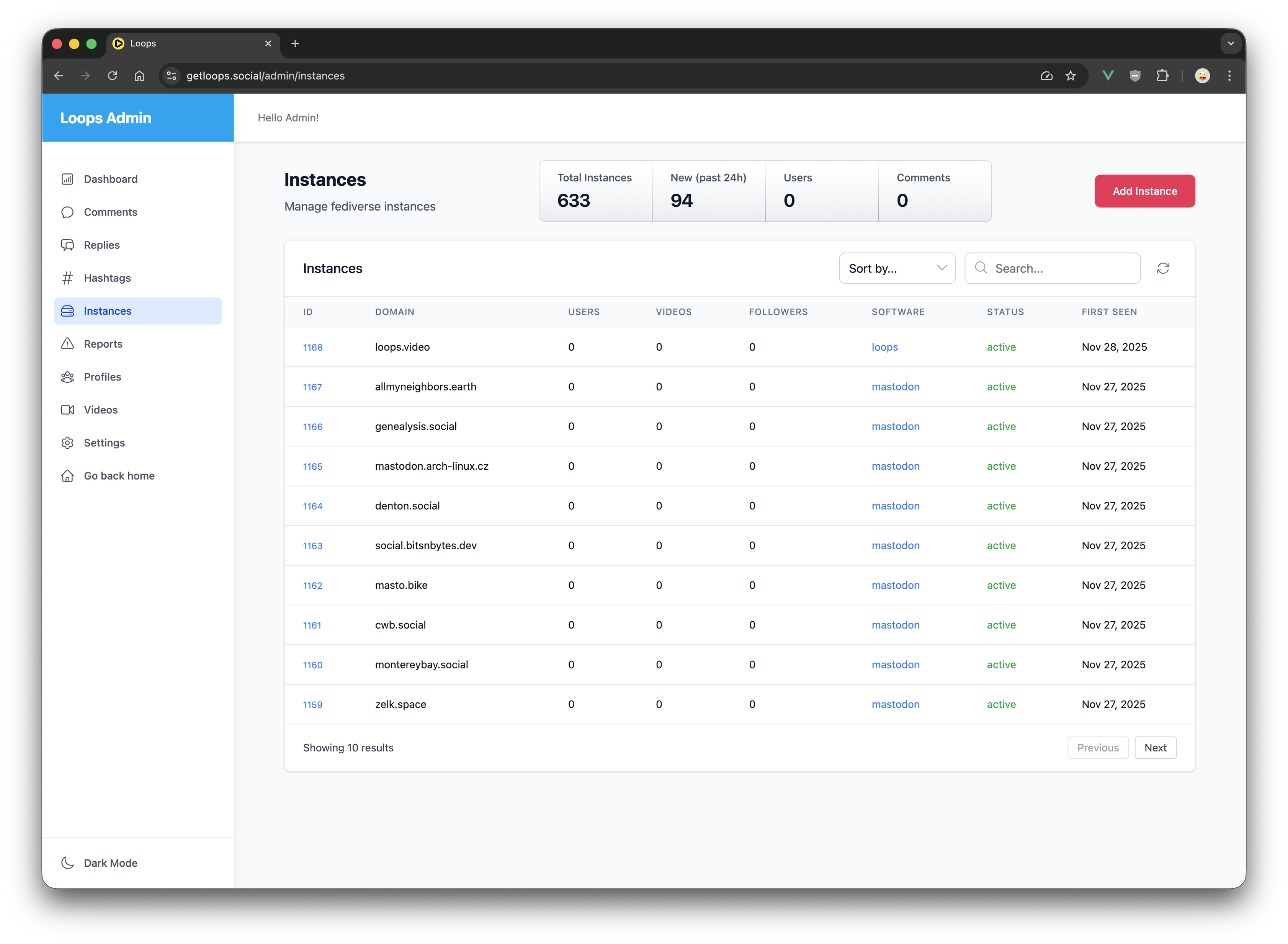
Task: Open the browser extensions puzzle icon
Action: click(1162, 76)
